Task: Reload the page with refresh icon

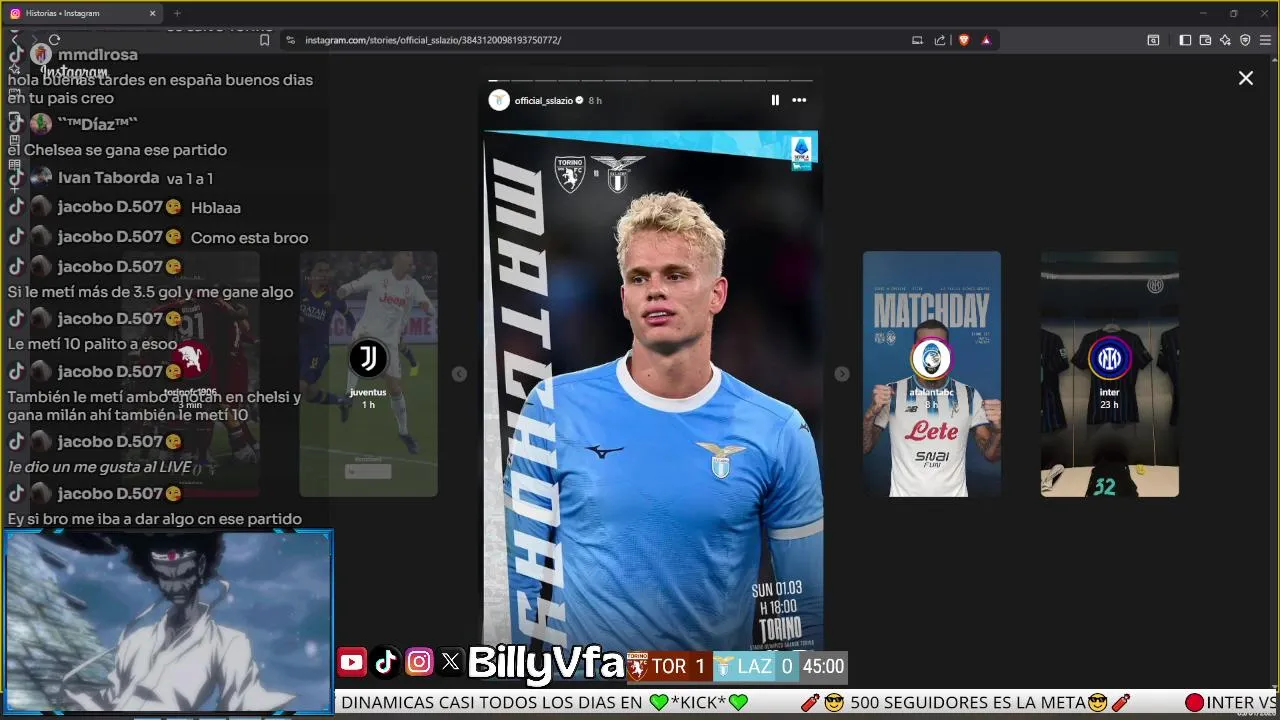Action: point(54,40)
